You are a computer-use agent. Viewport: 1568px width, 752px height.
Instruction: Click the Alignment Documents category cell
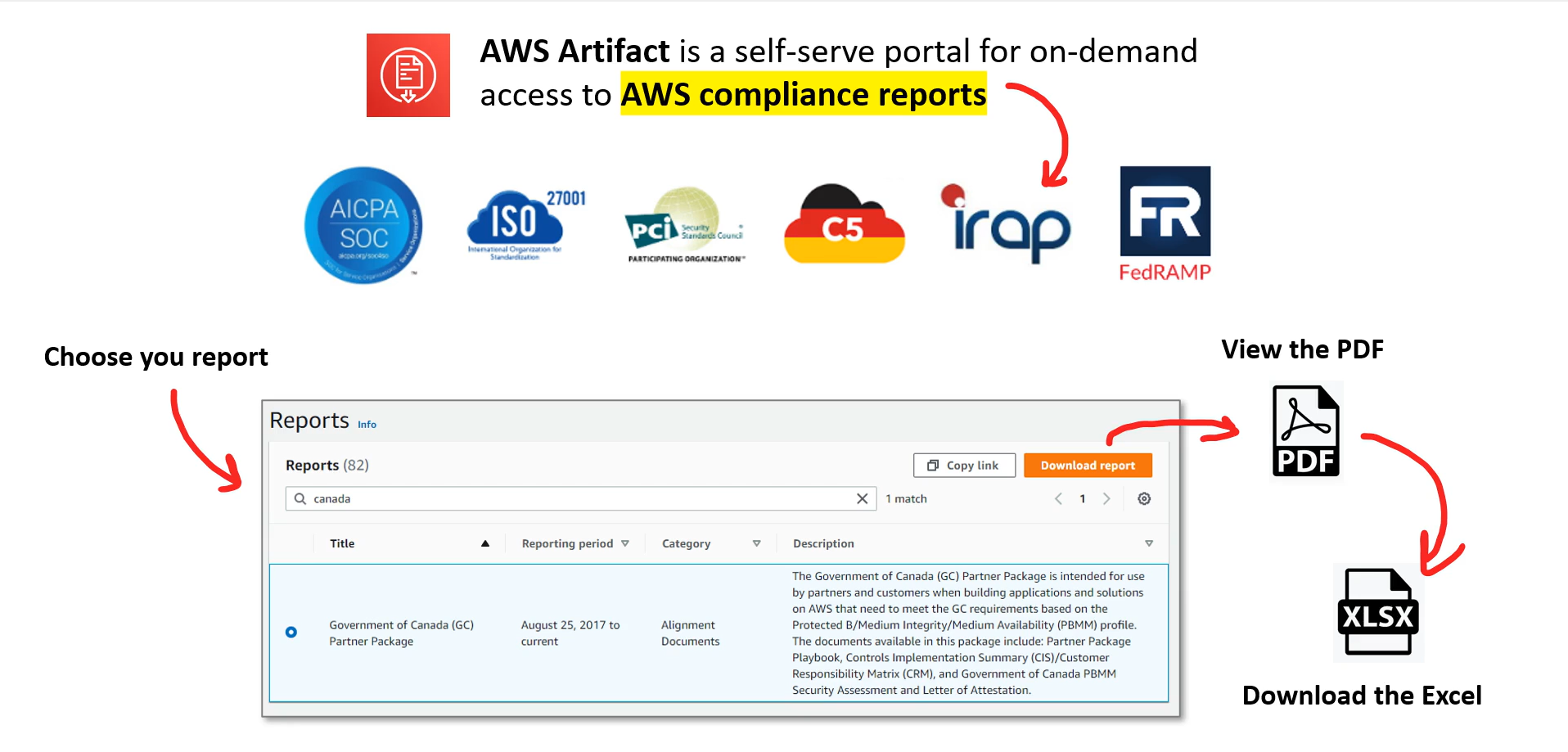pyautogui.click(x=690, y=633)
